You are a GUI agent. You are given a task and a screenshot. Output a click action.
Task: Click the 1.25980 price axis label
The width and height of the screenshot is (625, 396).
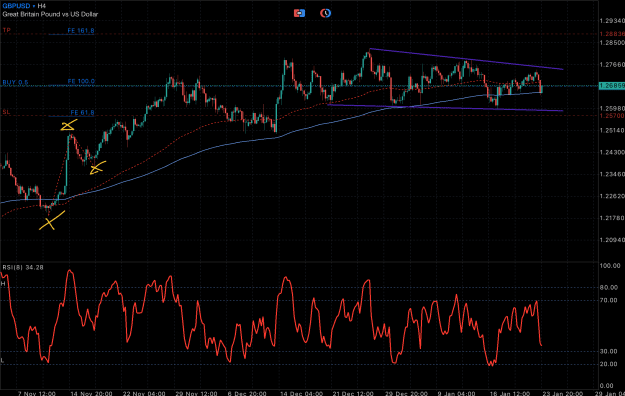coord(612,108)
